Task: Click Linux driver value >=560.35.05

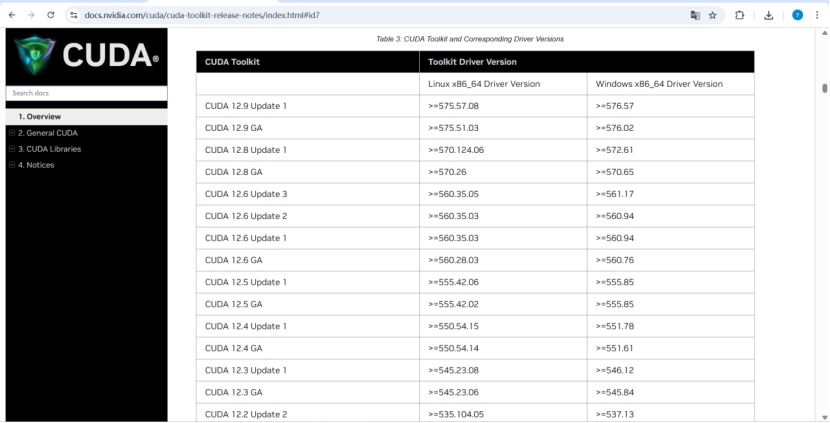Action: coord(453,194)
